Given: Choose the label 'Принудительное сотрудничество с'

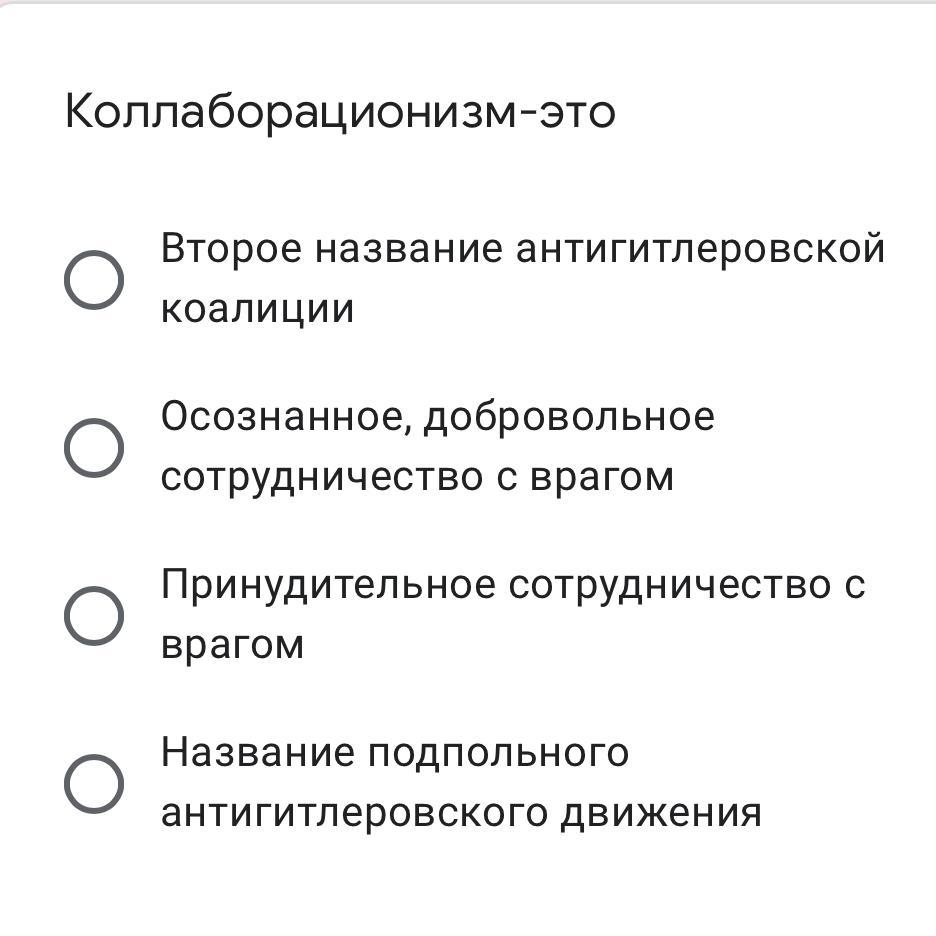Looking at the screenshot, I should pyautogui.click(x=513, y=585).
